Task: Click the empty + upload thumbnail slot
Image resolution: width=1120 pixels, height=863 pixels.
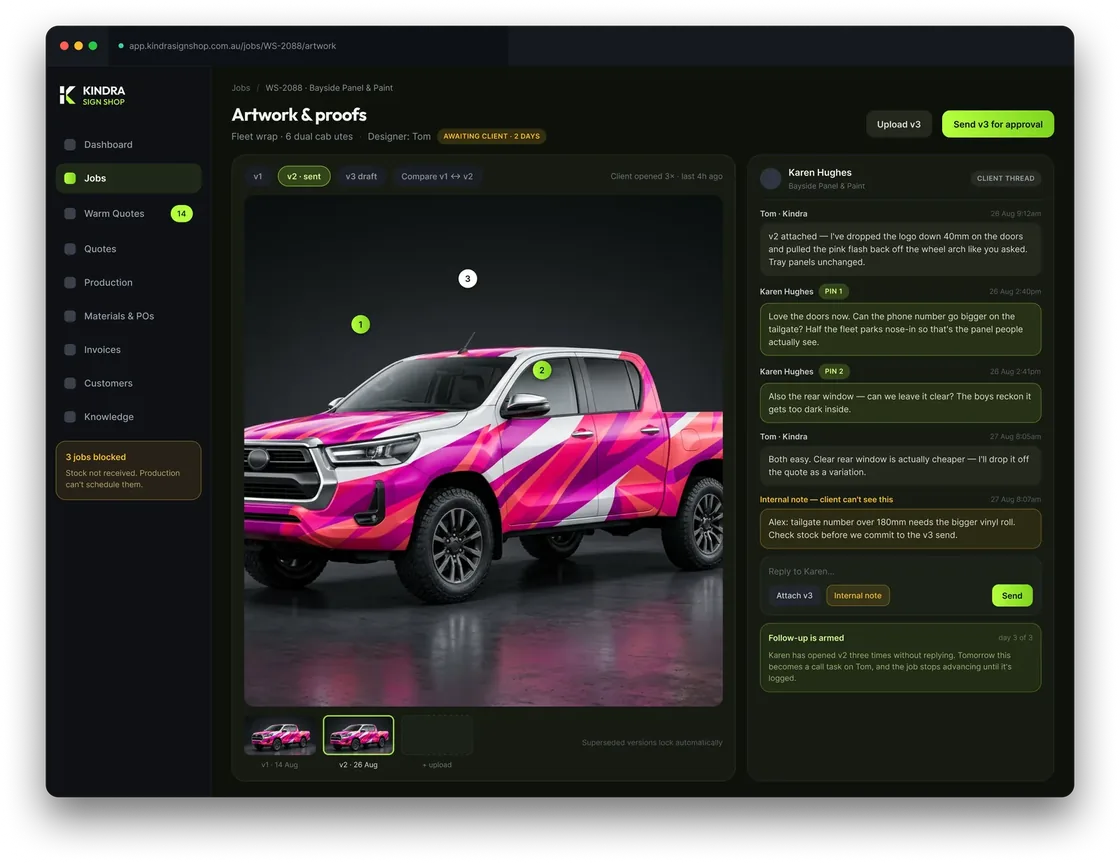Action: pyautogui.click(x=437, y=736)
